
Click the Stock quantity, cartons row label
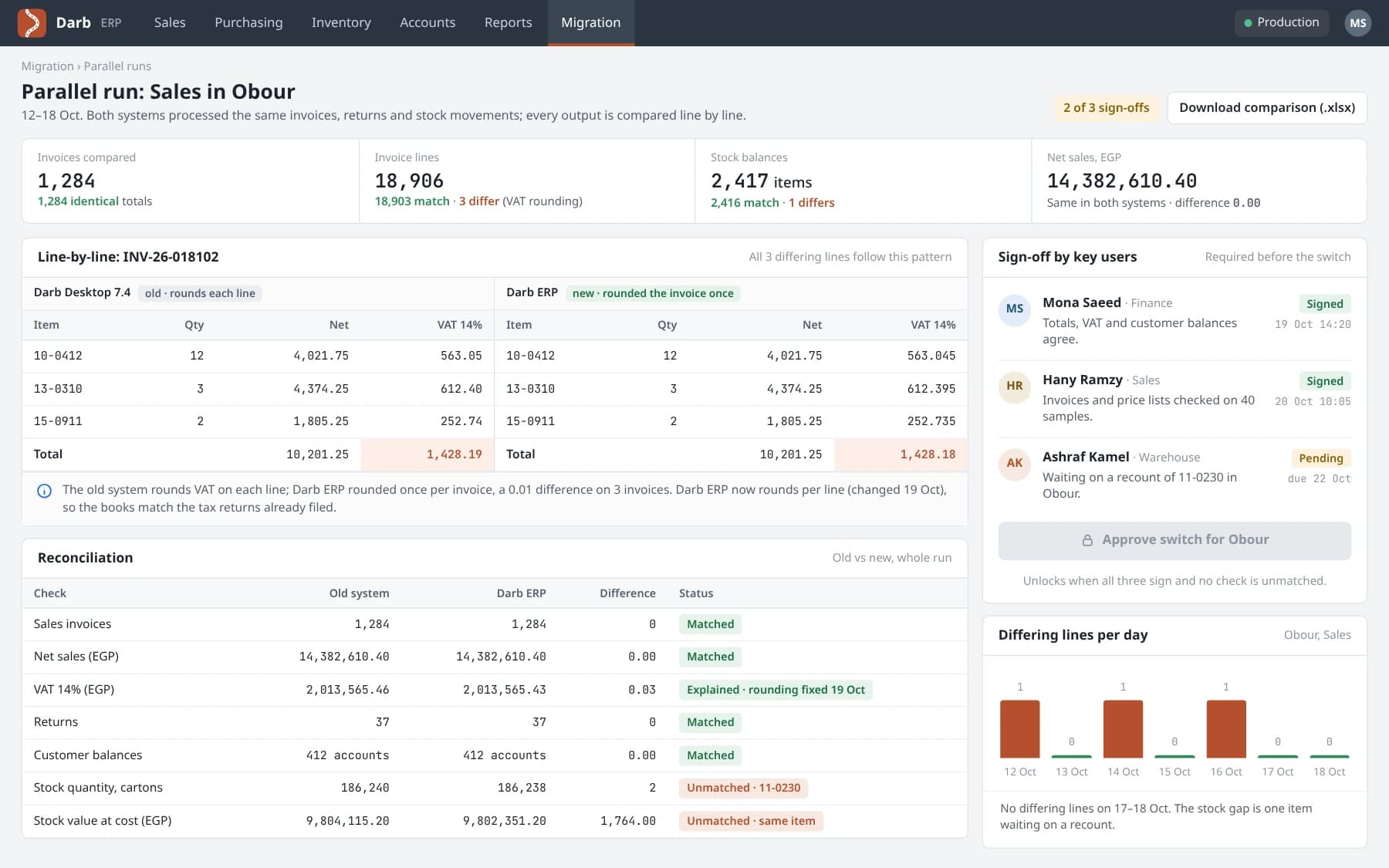tap(98, 788)
